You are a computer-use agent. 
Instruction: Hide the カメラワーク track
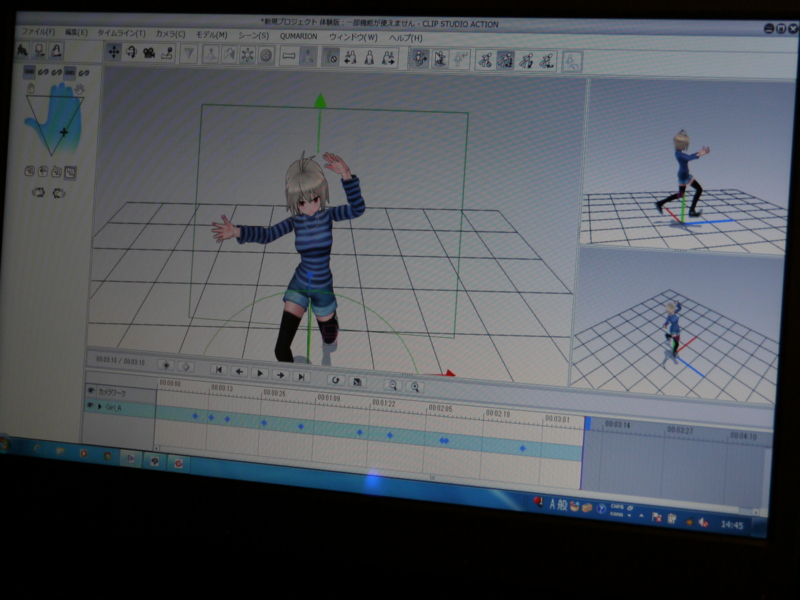[x=91, y=391]
